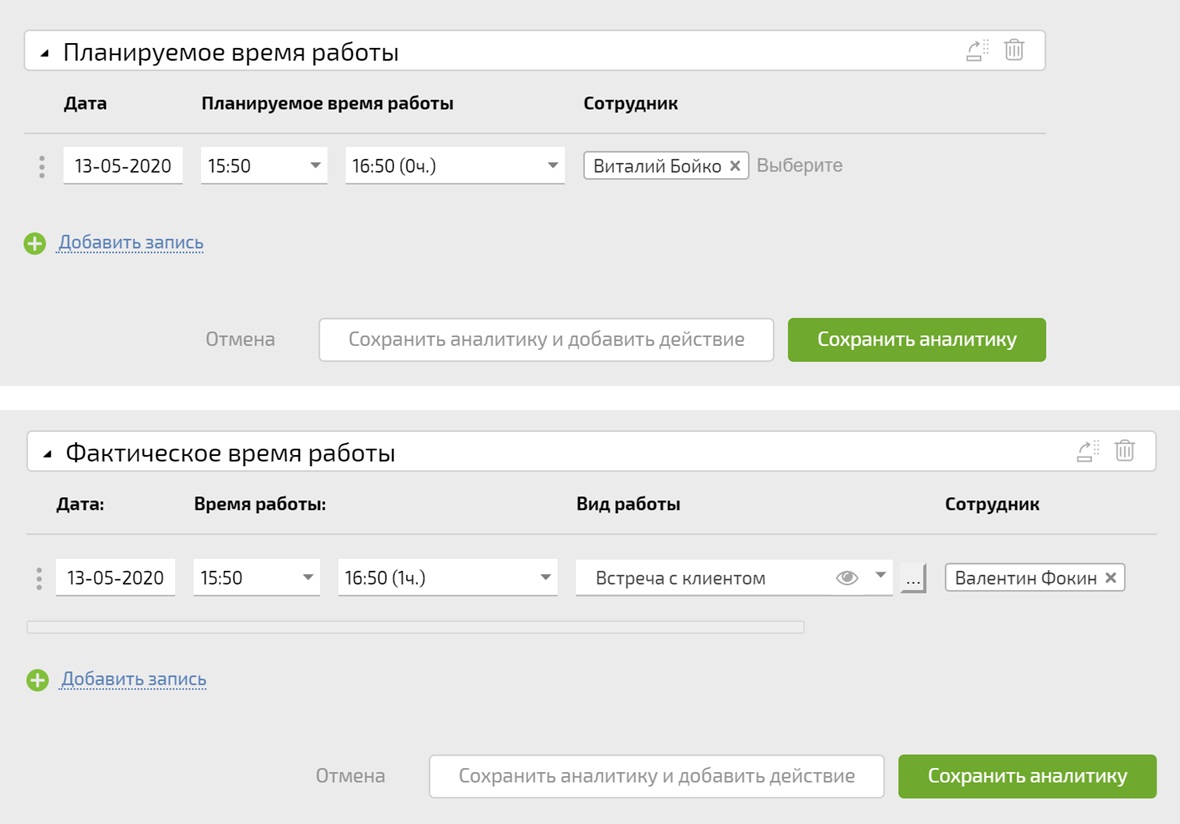This screenshot has height=824, width=1180.
Task: Click Добавить запись link in actual time section
Action: point(134,680)
